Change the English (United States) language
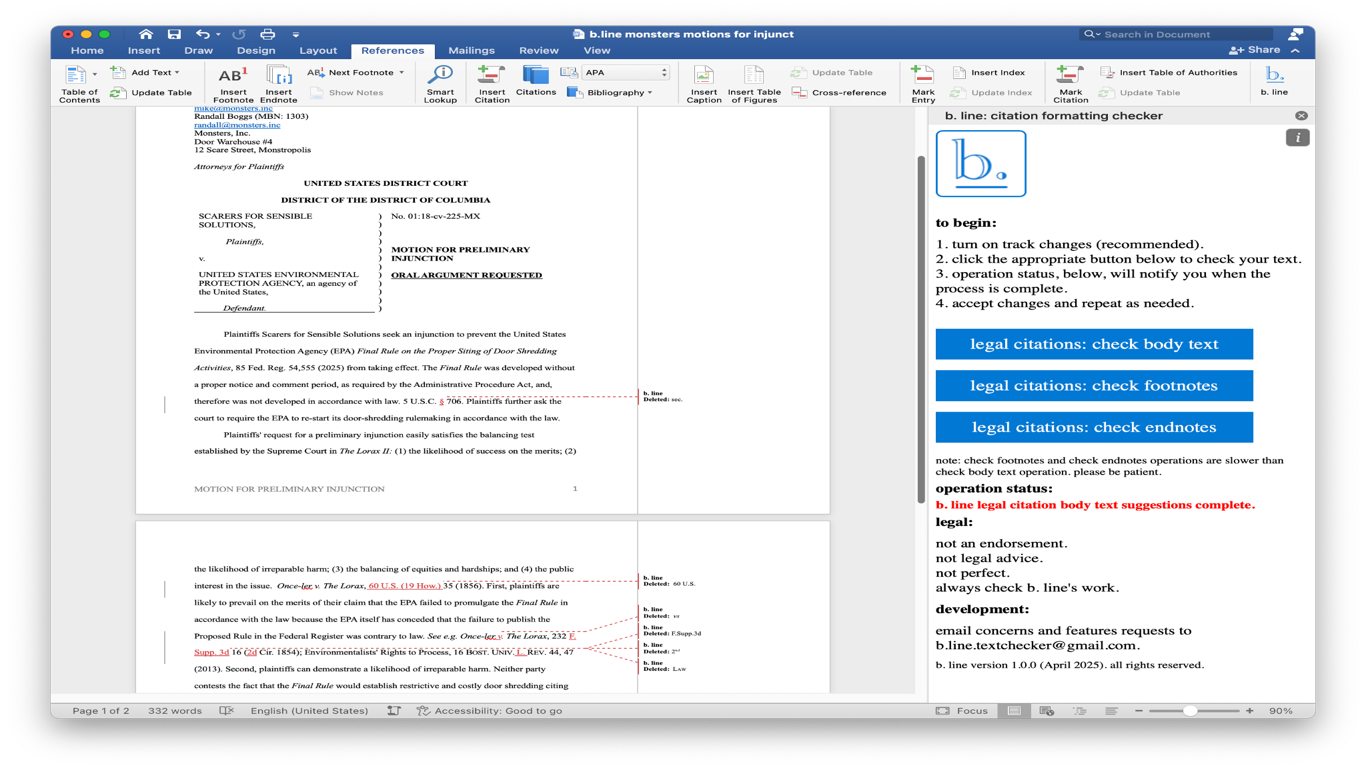The width and height of the screenshot is (1366, 768). [x=309, y=711]
